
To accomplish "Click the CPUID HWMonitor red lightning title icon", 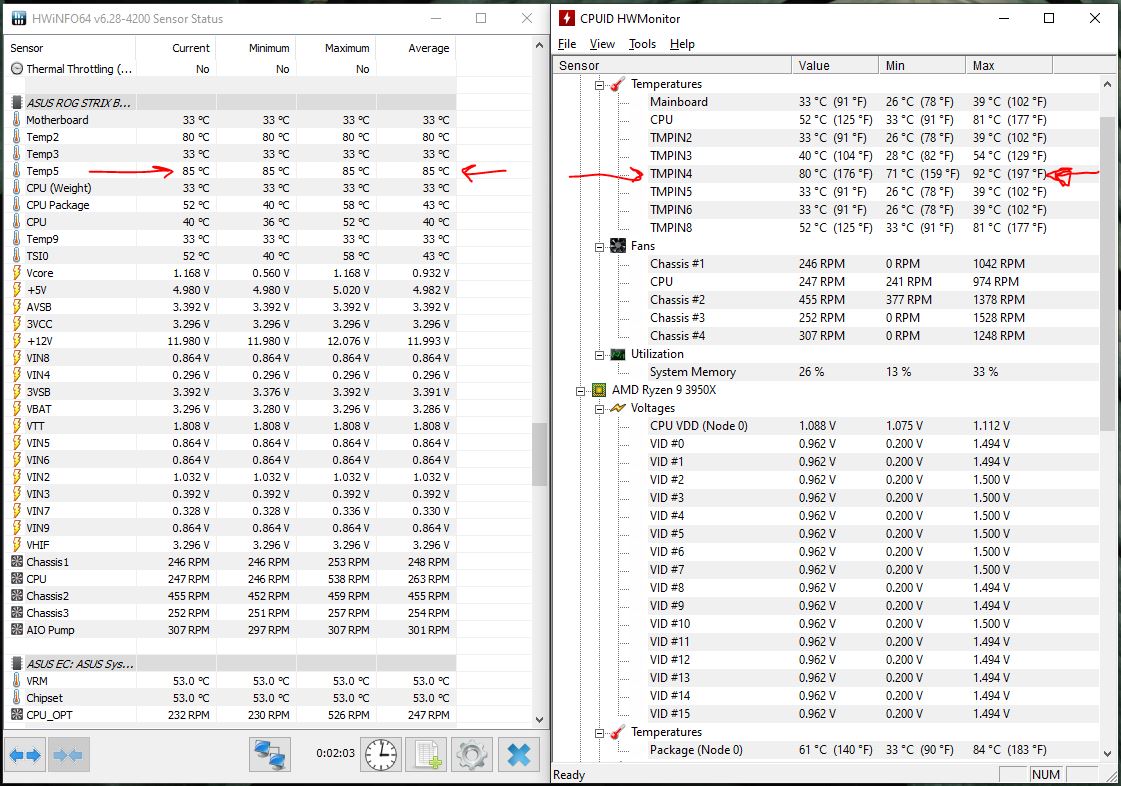I will pos(566,19).
